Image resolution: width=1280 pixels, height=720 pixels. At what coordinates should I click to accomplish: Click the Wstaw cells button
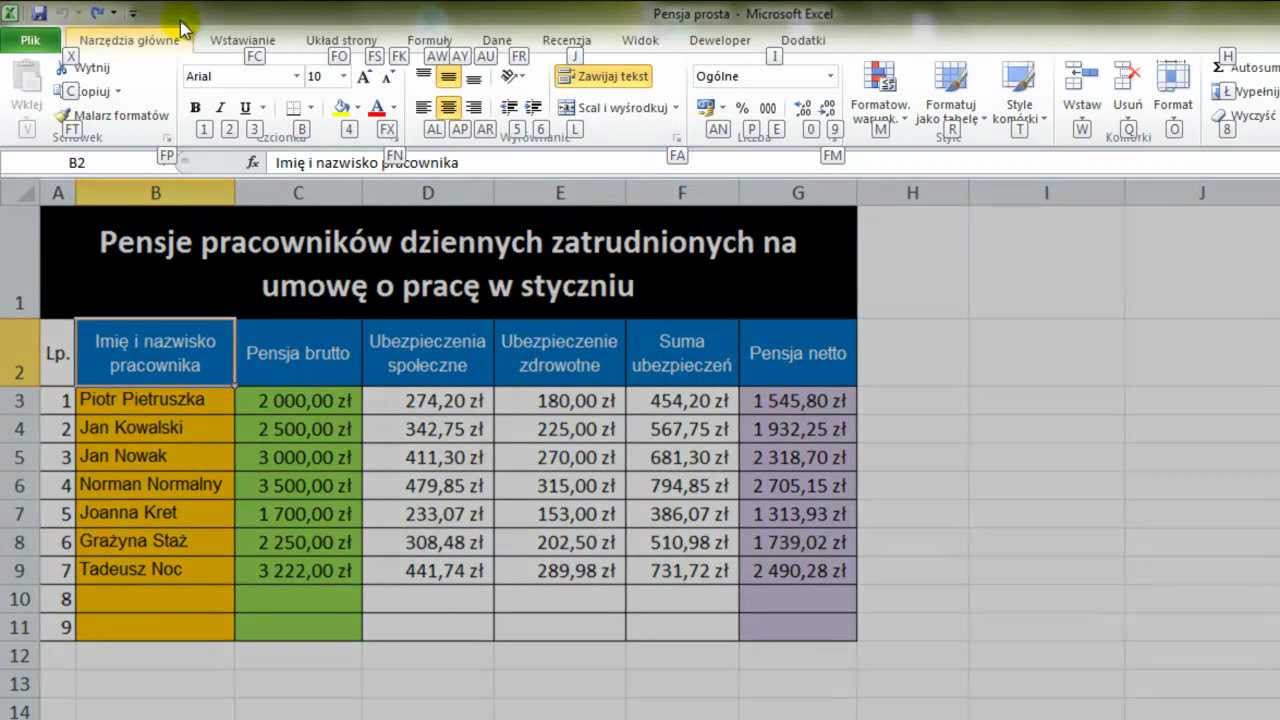click(x=1082, y=88)
